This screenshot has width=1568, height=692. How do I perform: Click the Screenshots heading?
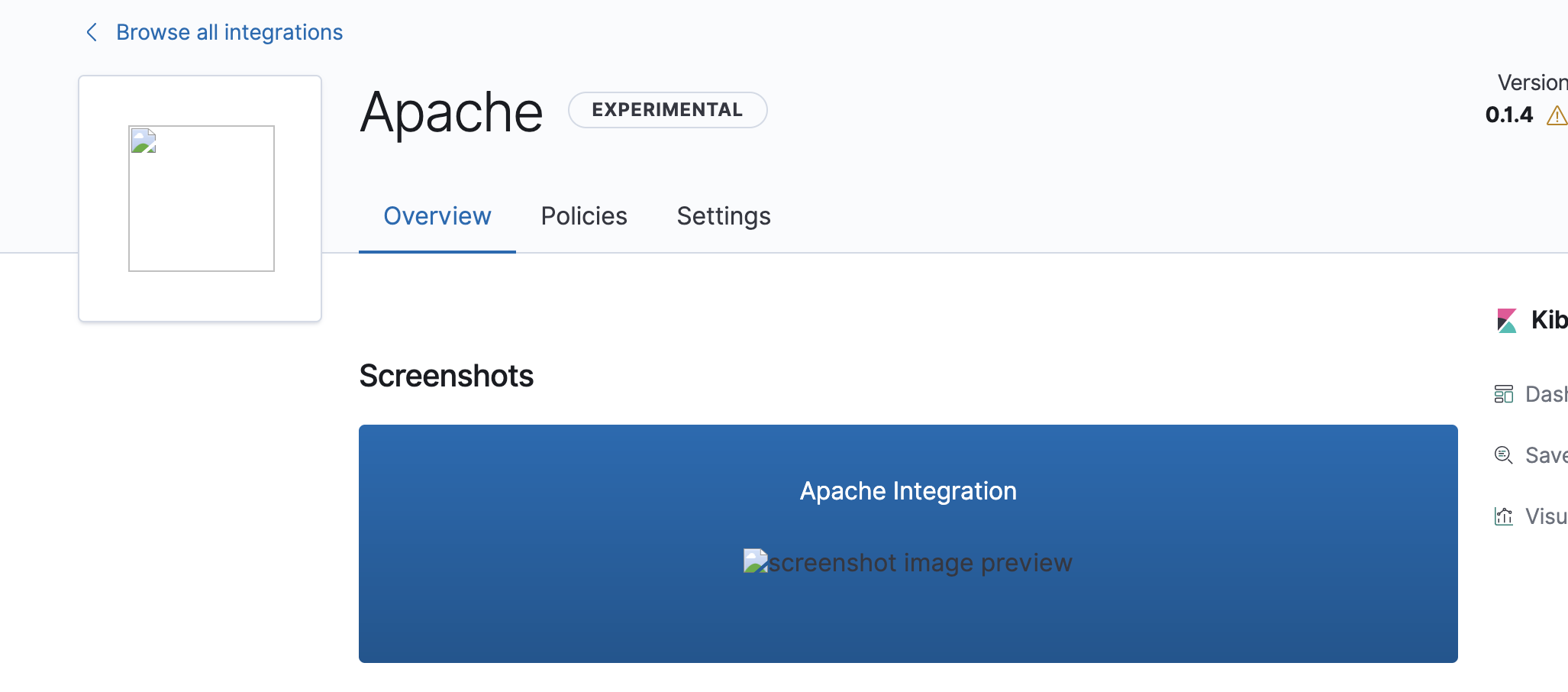point(447,376)
